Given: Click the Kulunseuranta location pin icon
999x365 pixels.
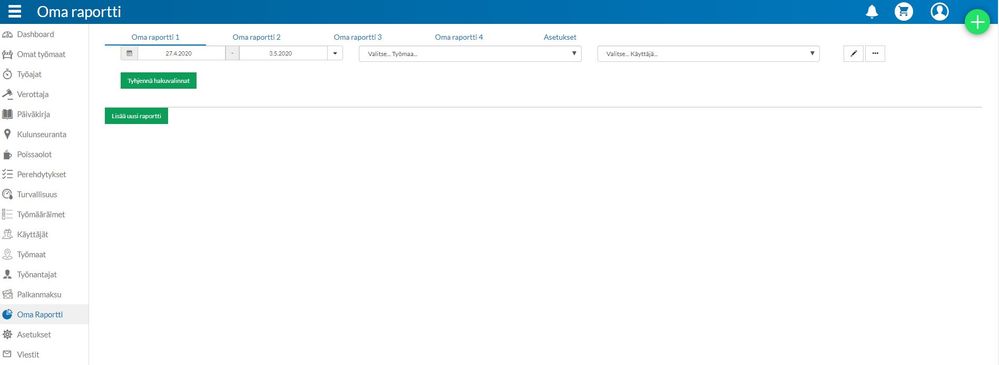Looking at the screenshot, I should click(8, 134).
